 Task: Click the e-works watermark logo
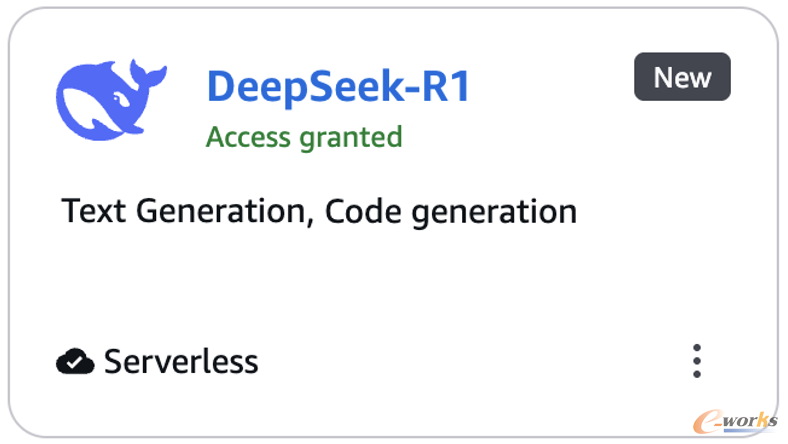pyautogui.click(x=735, y=421)
